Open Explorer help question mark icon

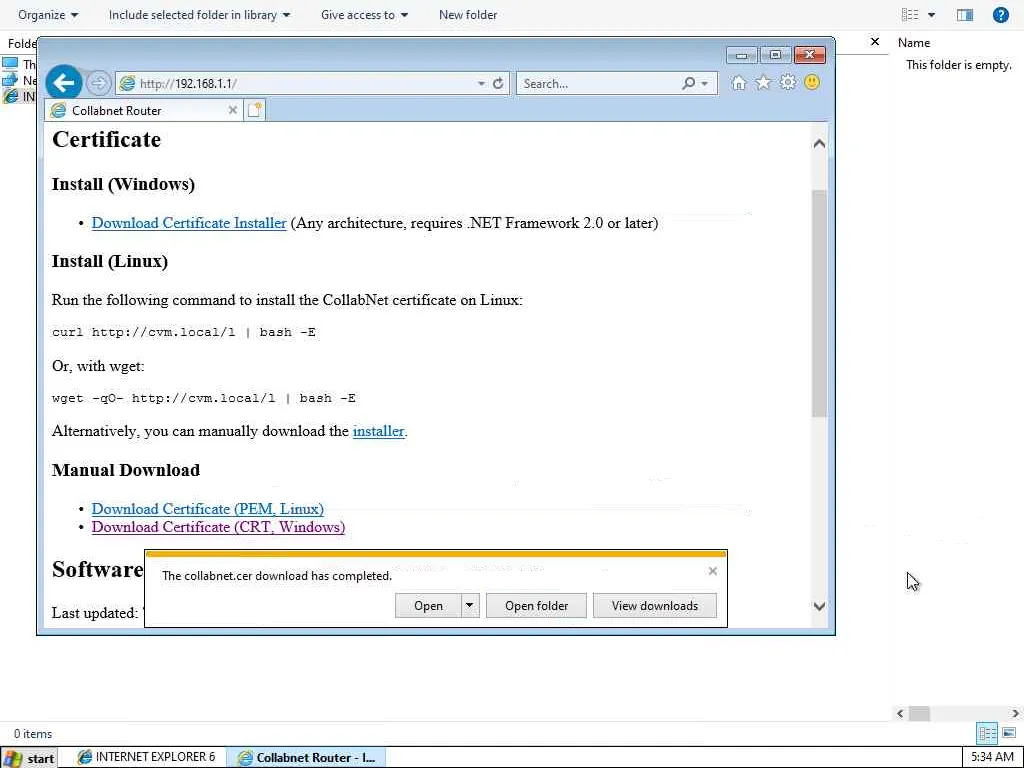[x=1000, y=14]
